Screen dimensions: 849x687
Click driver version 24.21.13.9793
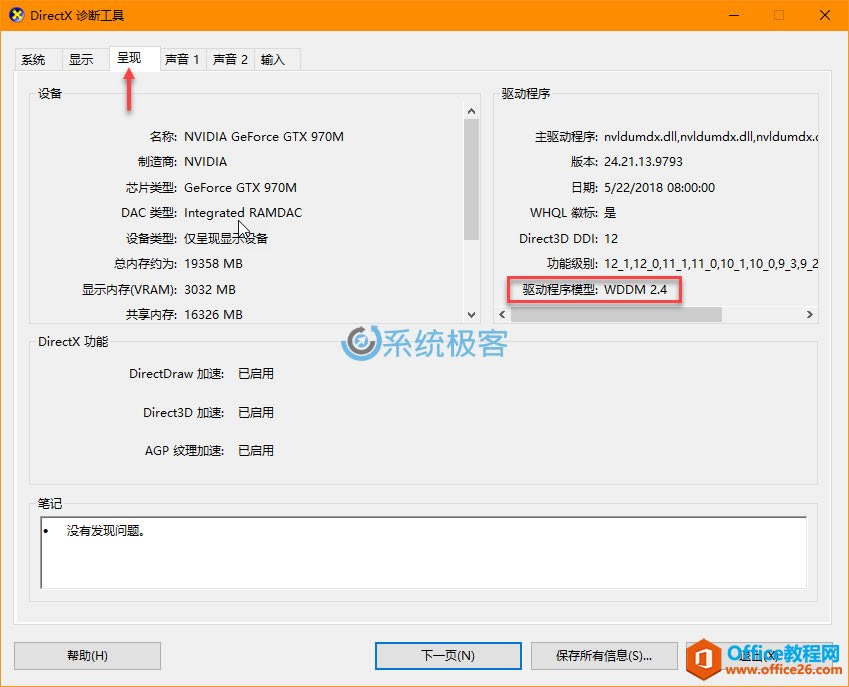(x=643, y=162)
